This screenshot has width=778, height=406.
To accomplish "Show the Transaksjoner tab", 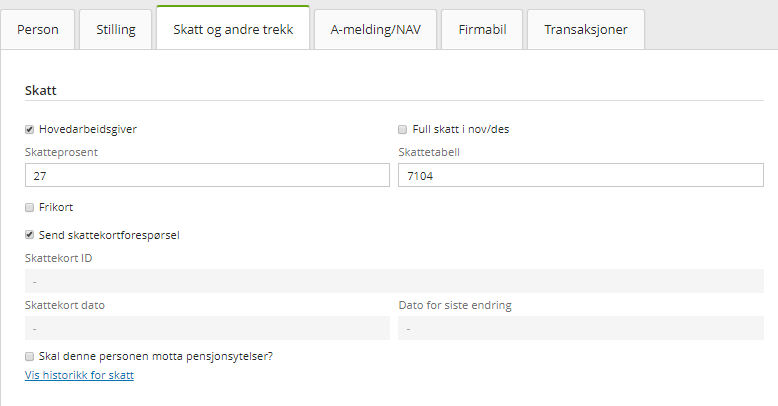I will [x=586, y=29].
